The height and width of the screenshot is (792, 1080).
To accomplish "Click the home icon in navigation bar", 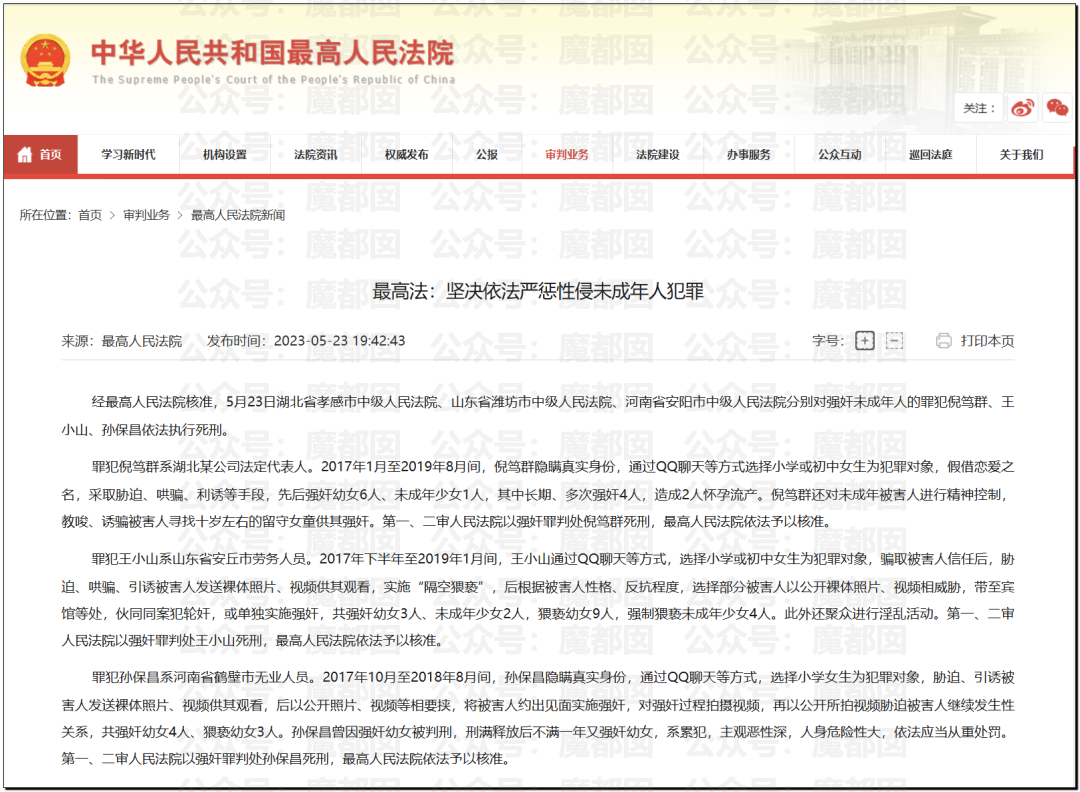I will coord(25,155).
